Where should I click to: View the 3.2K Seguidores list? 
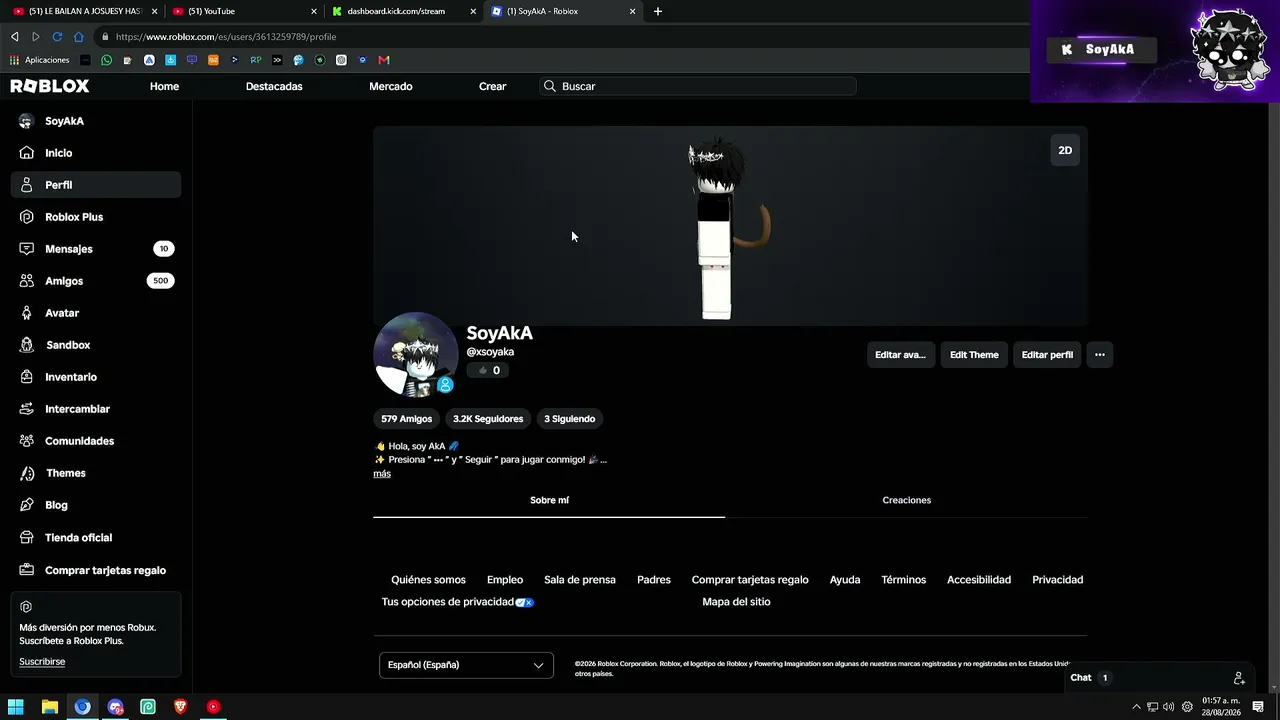pyautogui.click(x=488, y=419)
